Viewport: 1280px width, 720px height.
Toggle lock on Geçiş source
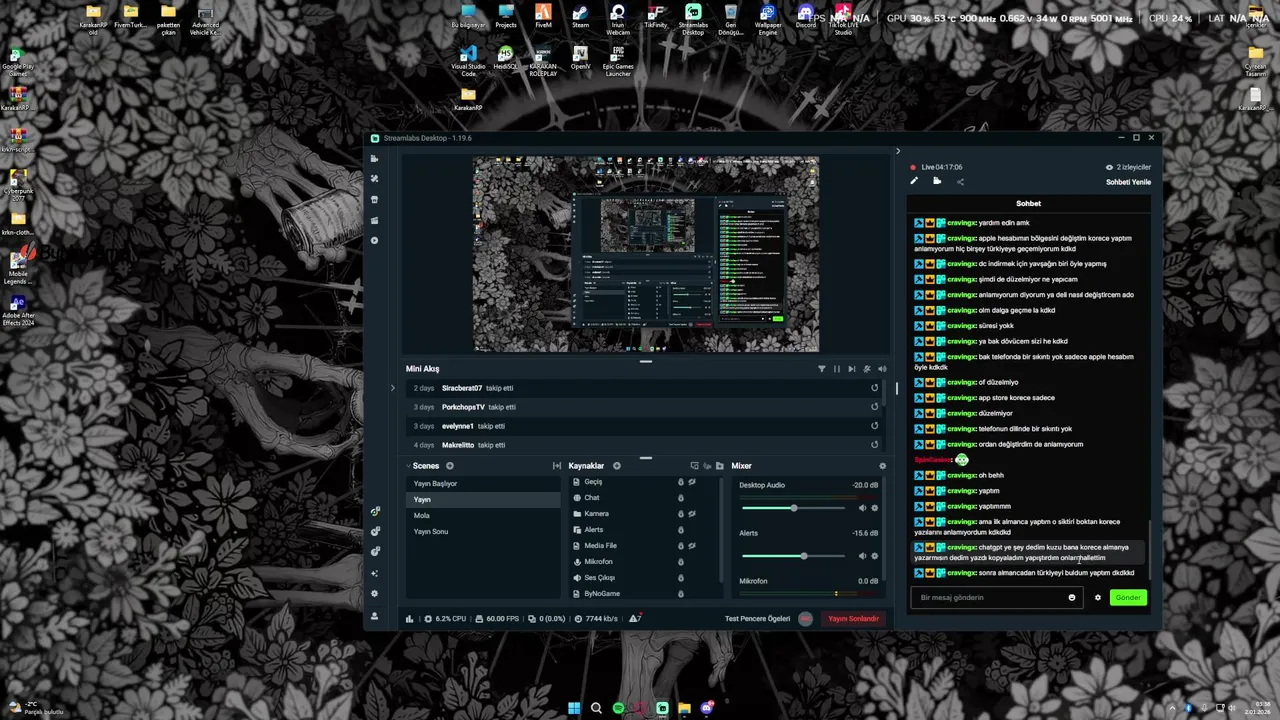[x=681, y=482]
